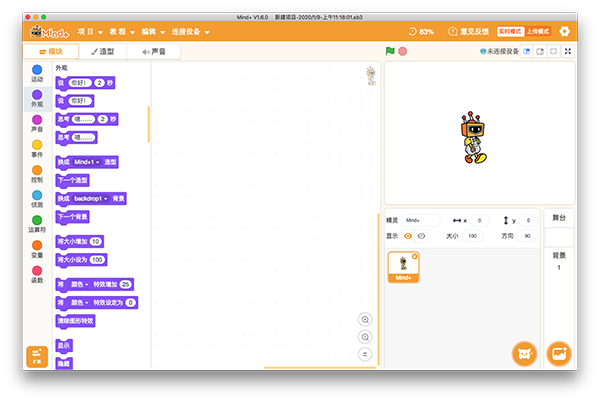
Task: Click the 显示 show block
Action: point(64,345)
